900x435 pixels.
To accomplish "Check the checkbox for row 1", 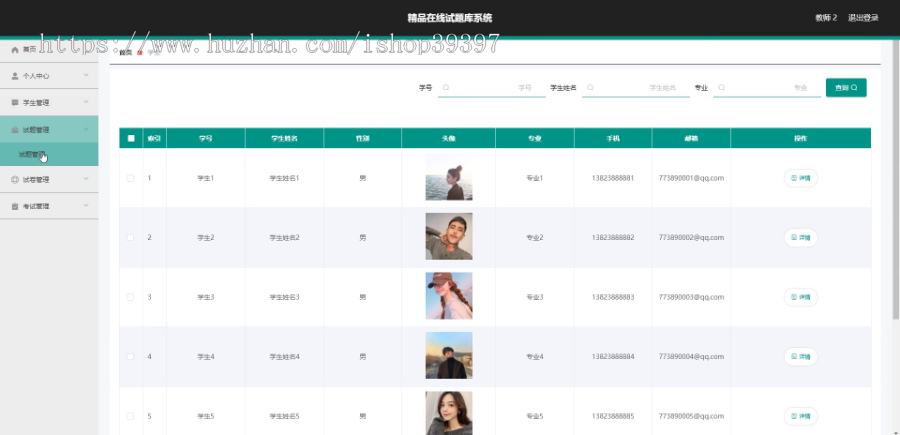I will tap(130, 178).
